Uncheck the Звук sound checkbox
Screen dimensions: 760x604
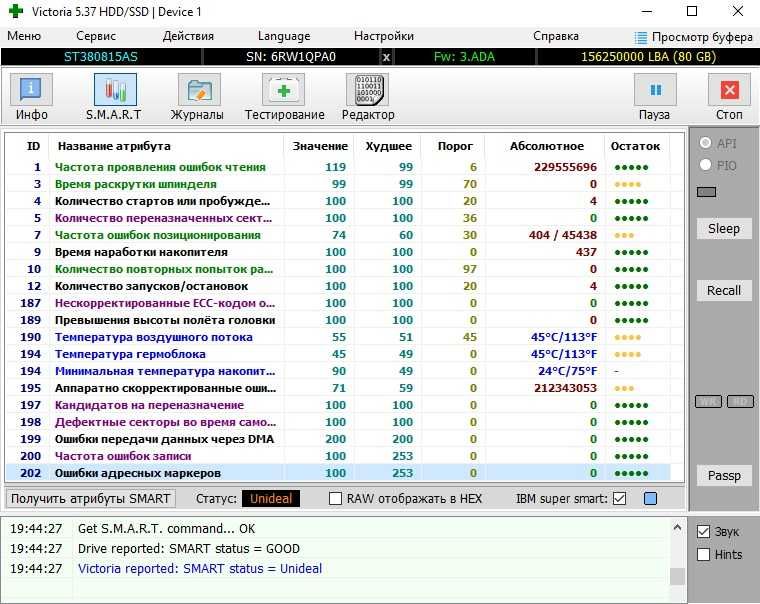[703, 532]
